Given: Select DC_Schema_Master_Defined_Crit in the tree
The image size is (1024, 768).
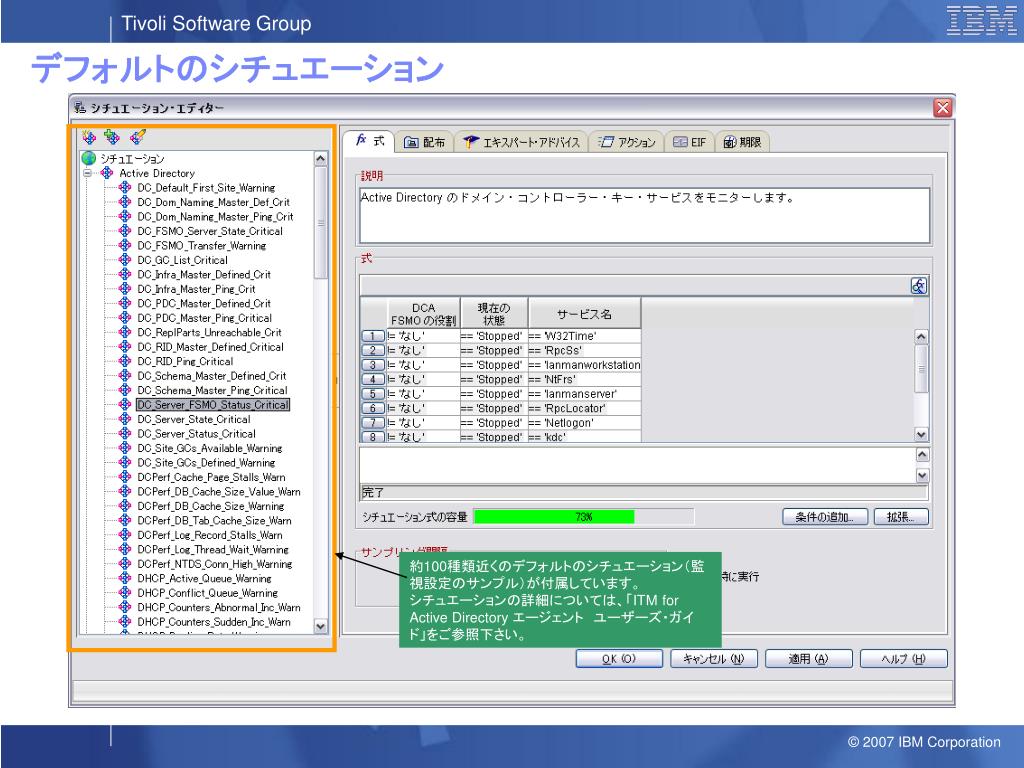Looking at the screenshot, I should pos(212,376).
